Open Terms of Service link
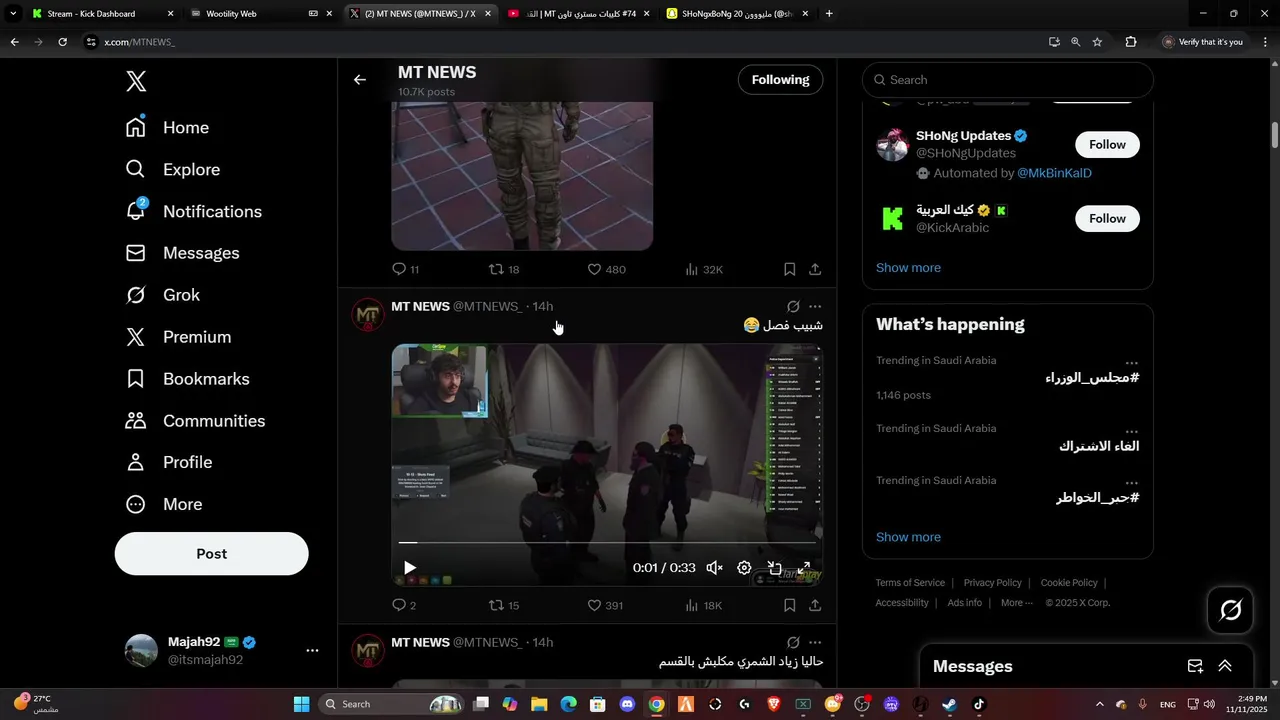Viewport: 1280px width, 720px height. point(910,583)
